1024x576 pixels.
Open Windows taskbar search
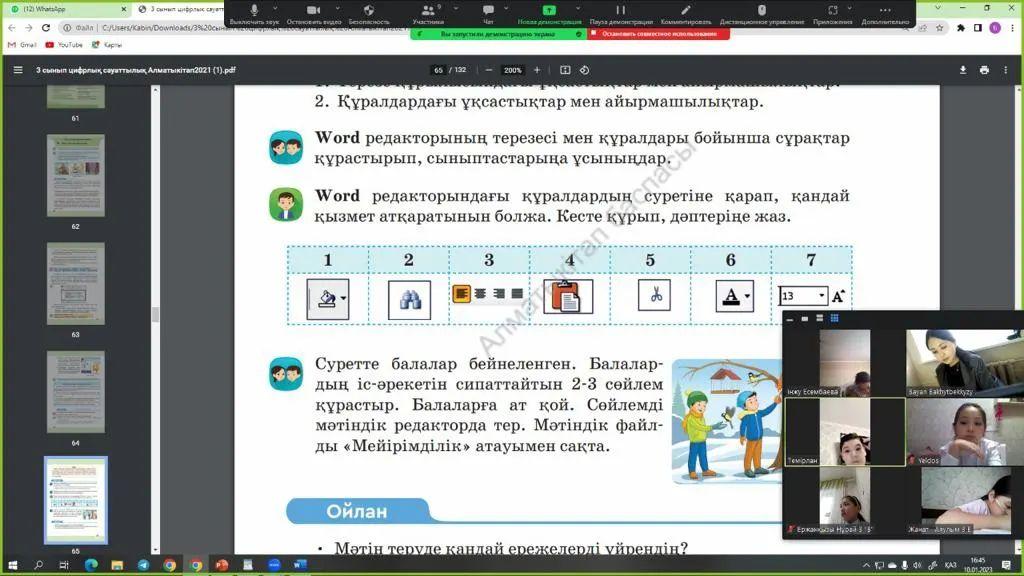coord(38,565)
